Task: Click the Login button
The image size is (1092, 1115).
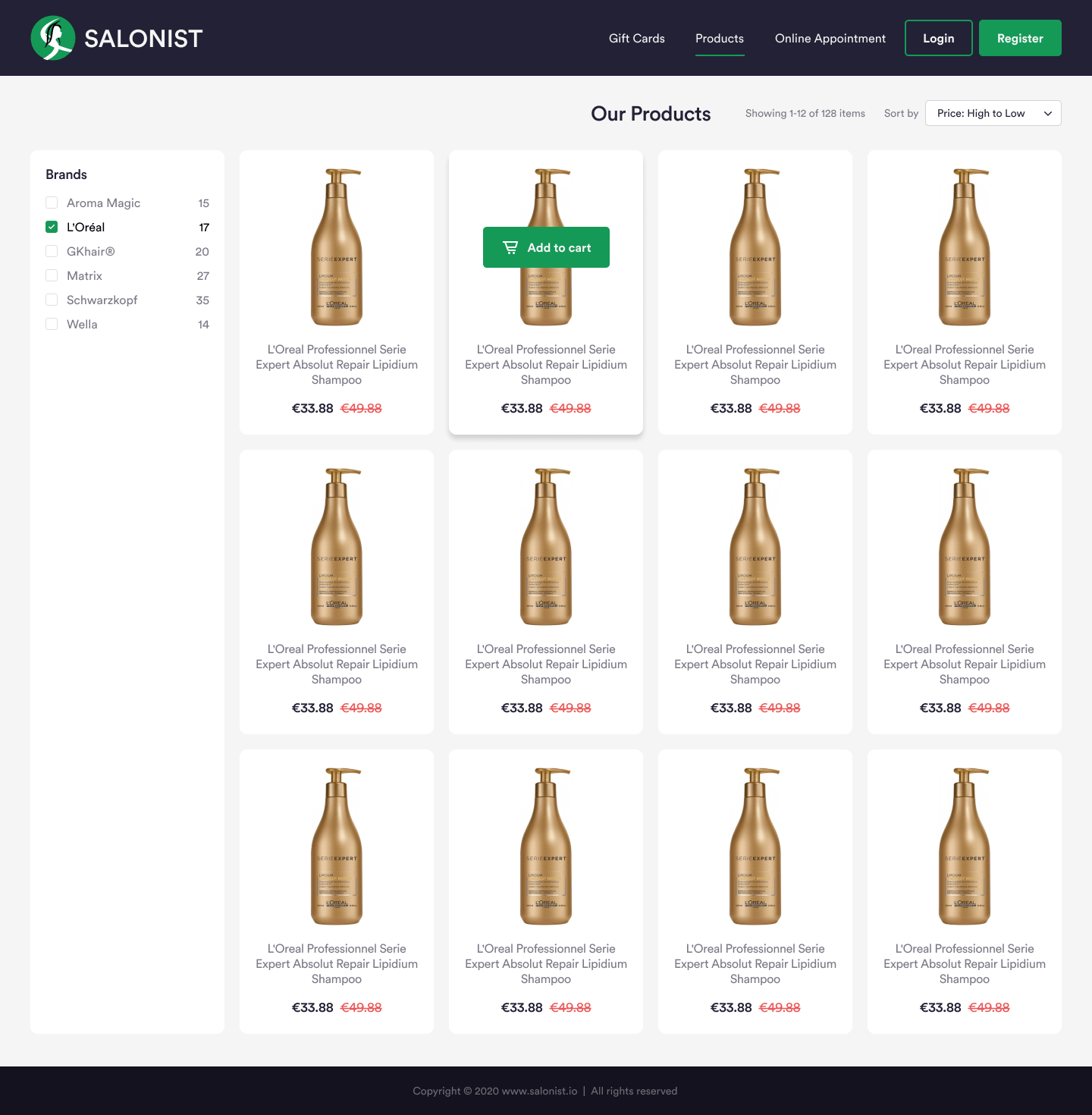Action: coord(939,38)
